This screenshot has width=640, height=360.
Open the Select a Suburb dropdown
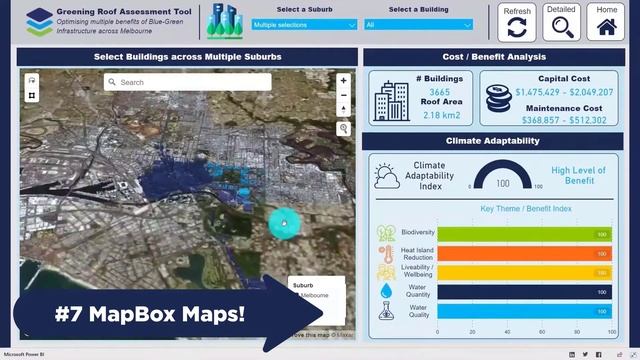tap(304, 25)
